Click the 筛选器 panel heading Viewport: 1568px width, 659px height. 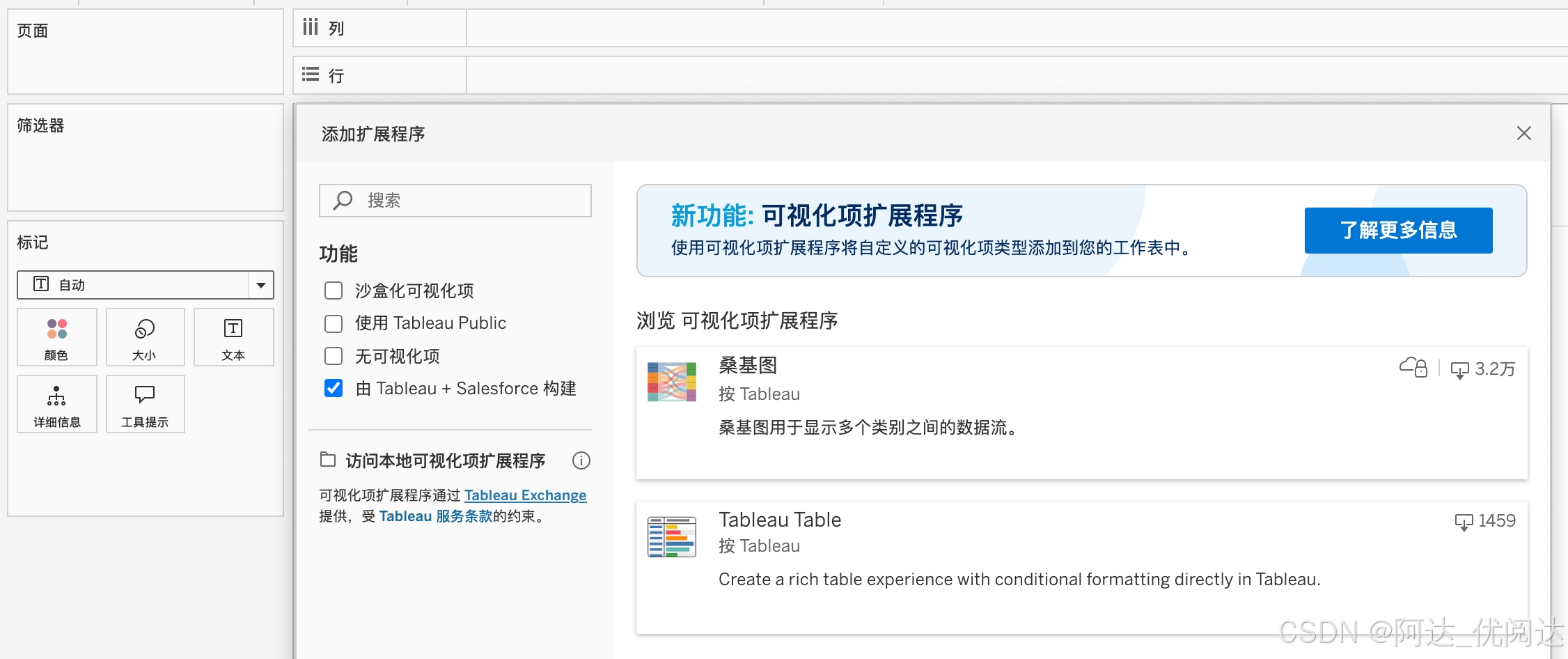(x=40, y=125)
